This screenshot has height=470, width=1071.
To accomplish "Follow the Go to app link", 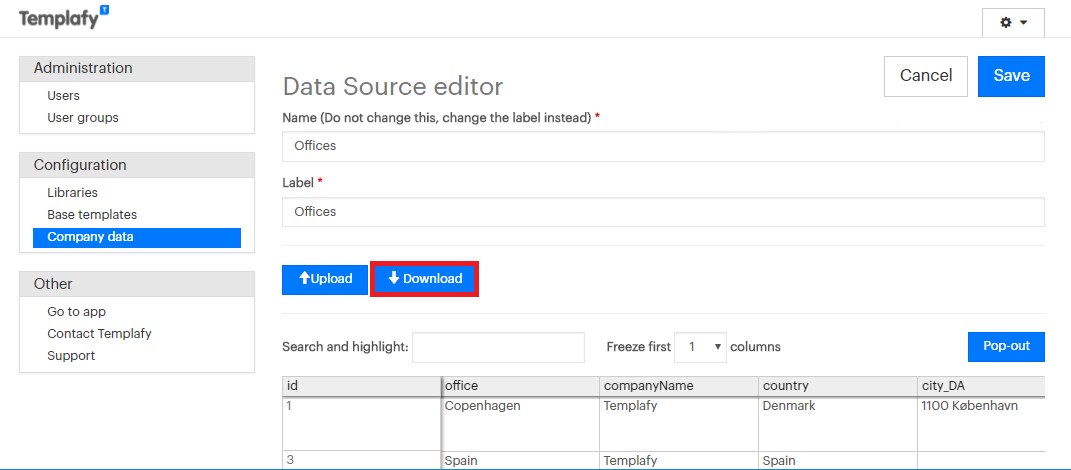I will pos(76,312).
